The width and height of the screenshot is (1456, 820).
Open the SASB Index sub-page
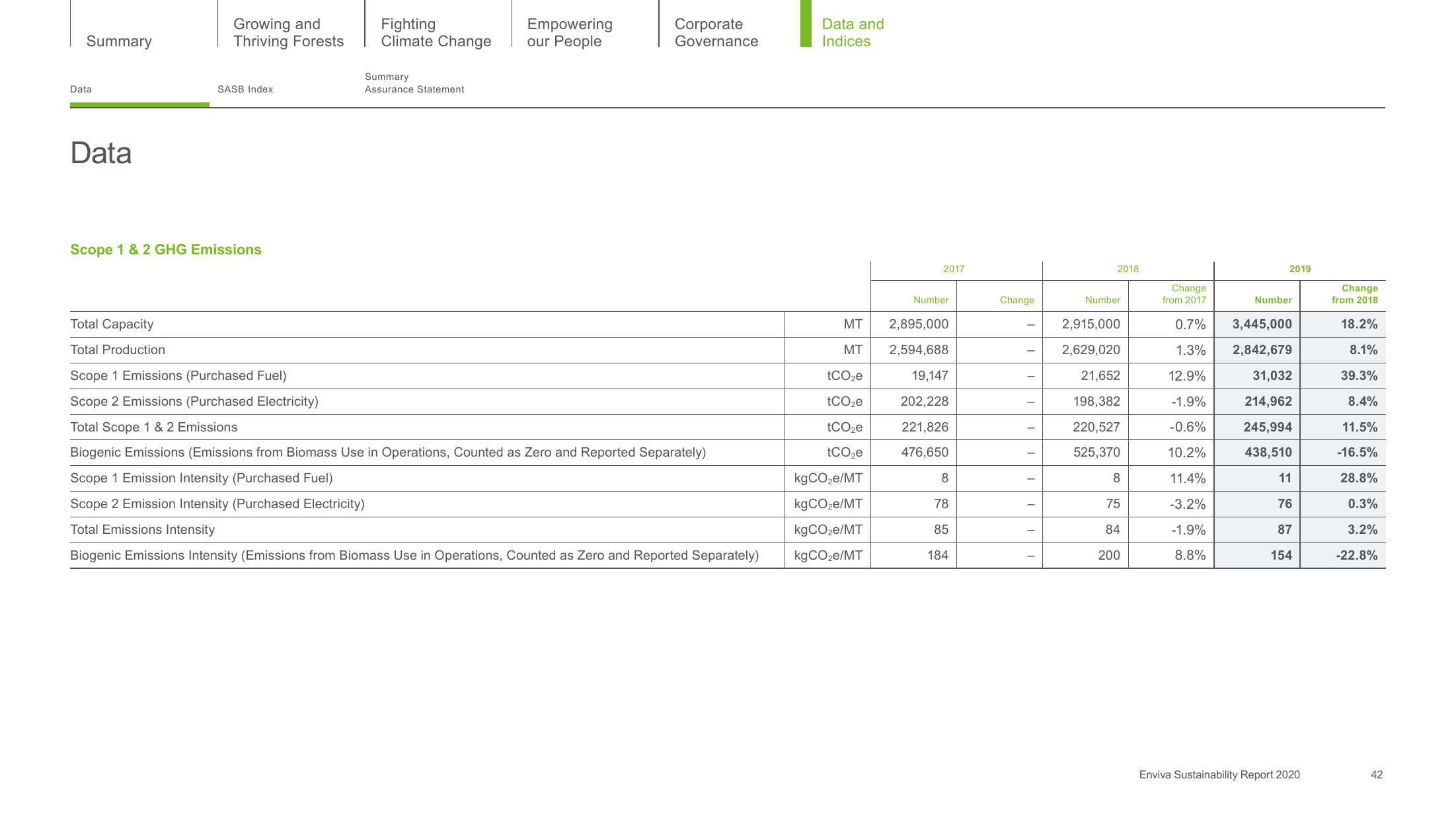(245, 89)
